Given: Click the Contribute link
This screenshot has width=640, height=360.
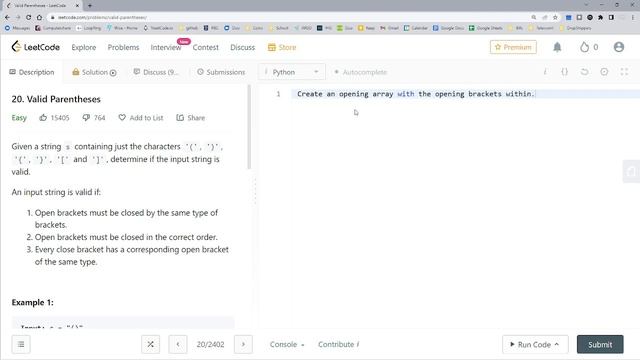Looking at the screenshot, I should pyautogui.click(x=338, y=344).
